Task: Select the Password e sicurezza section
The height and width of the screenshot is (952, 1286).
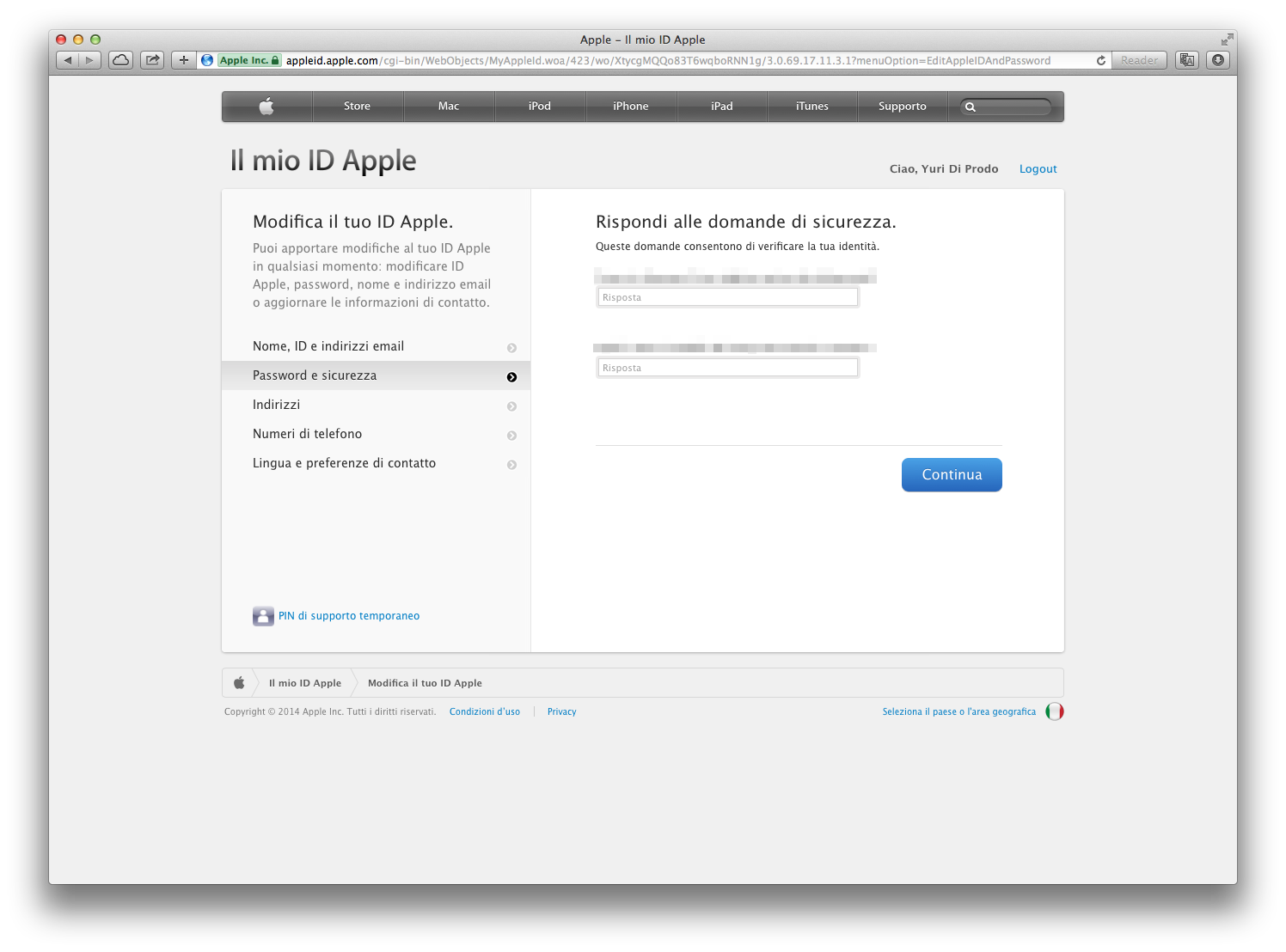Action: tap(376, 375)
